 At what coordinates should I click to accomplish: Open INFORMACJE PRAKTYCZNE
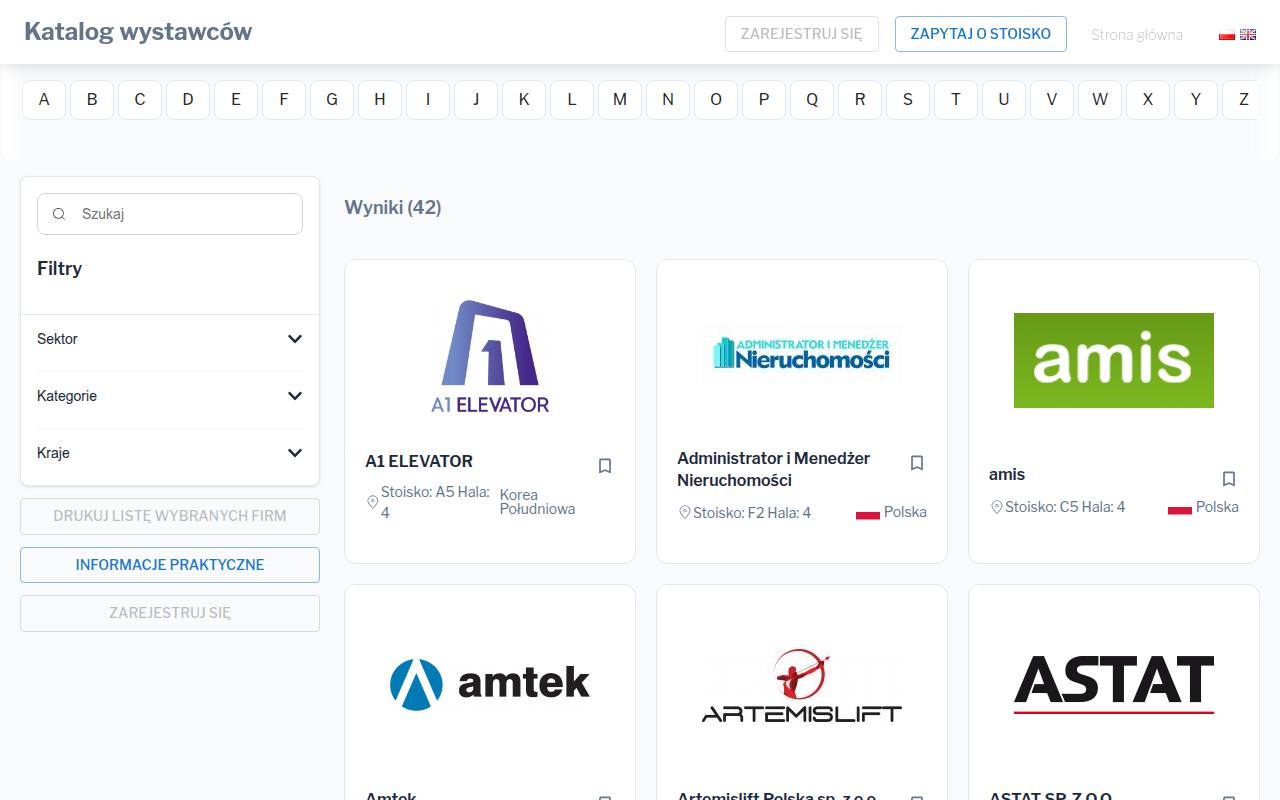coord(170,565)
